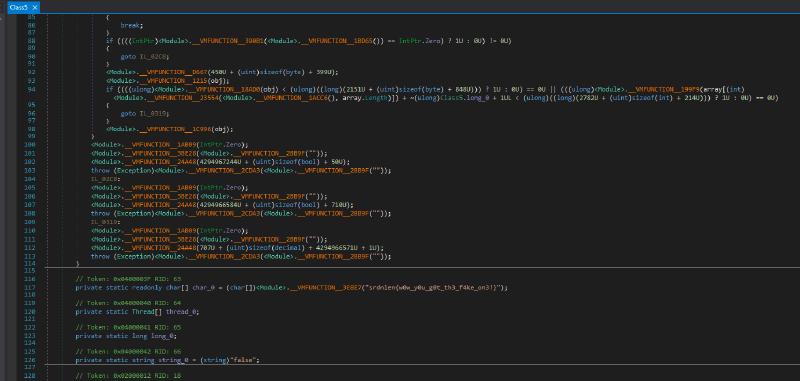Click the IL_0319: label on line 109
The image size is (800, 381).
tap(106, 222)
